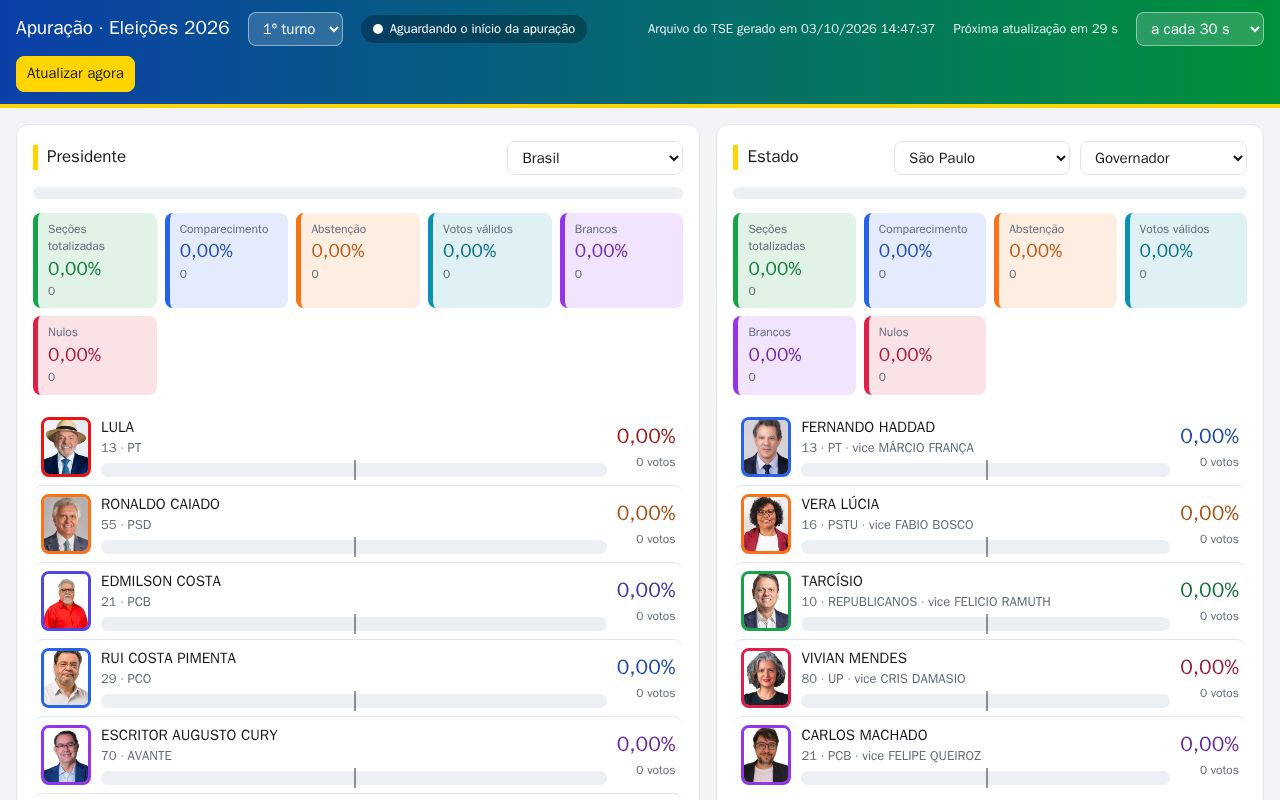The image size is (1280, 800).
Task: Click the candidate name 'VERA LÚCIA'
Action: 840,504
